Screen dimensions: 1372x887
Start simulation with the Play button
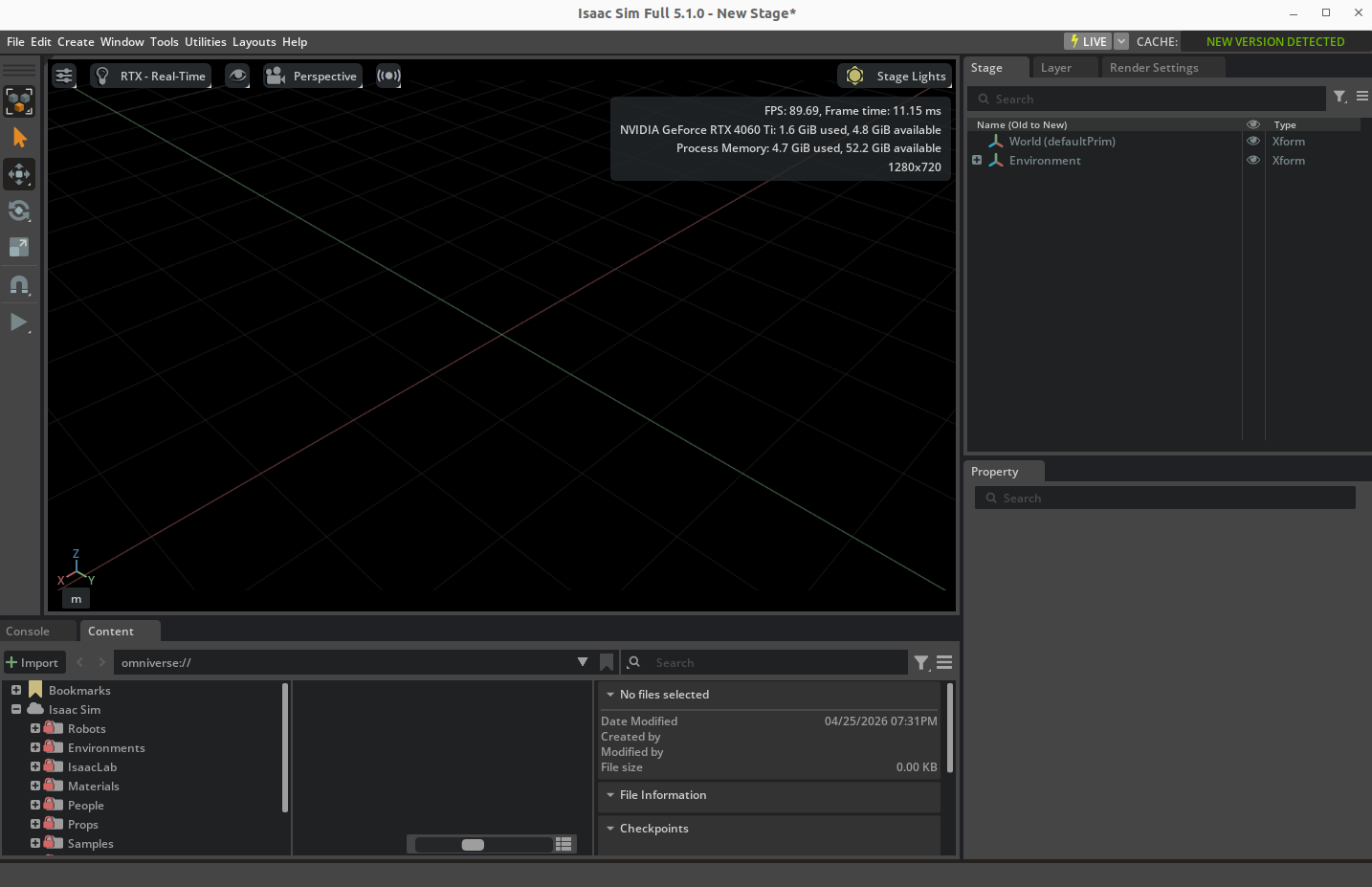(19, 322)
